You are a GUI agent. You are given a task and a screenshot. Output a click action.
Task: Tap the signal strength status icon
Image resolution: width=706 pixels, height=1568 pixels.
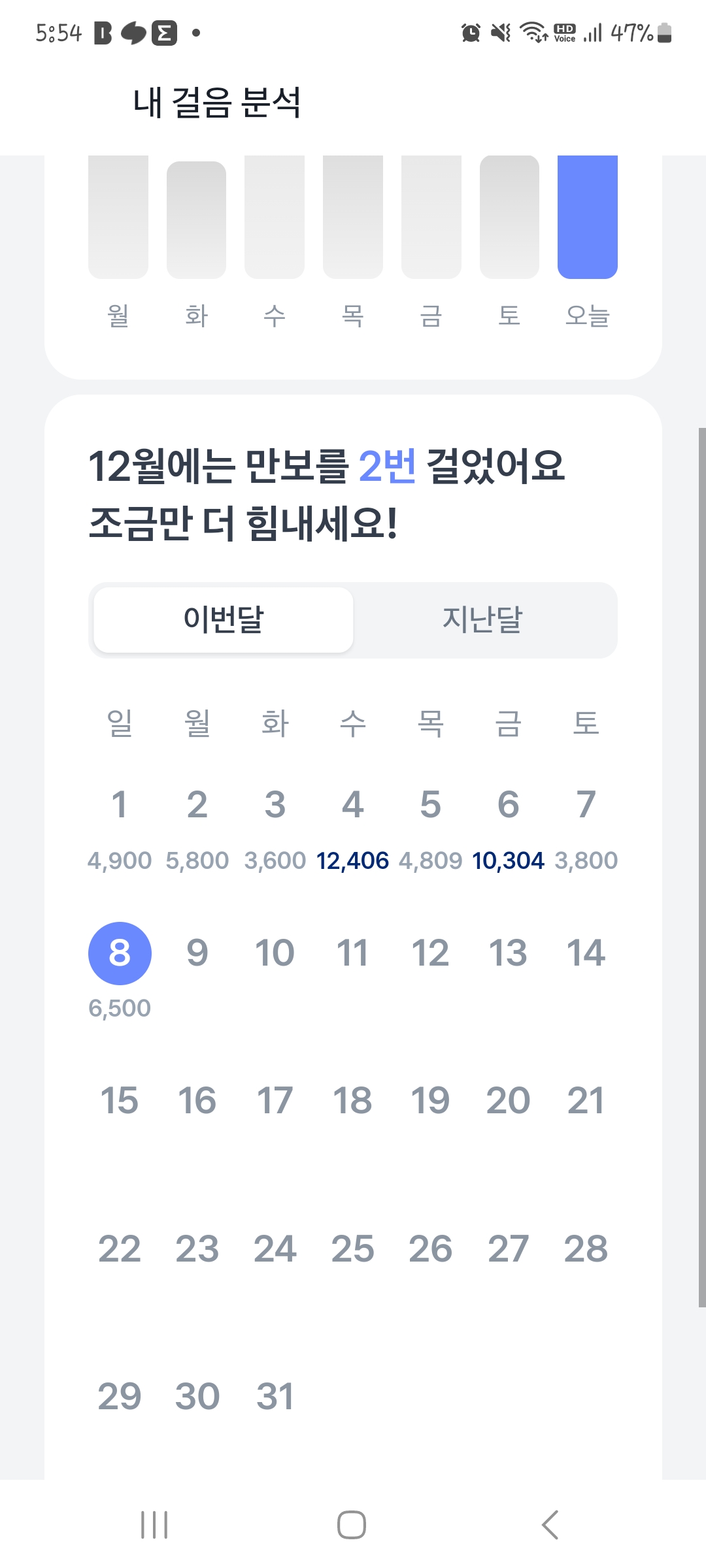(x=593, y=33)
